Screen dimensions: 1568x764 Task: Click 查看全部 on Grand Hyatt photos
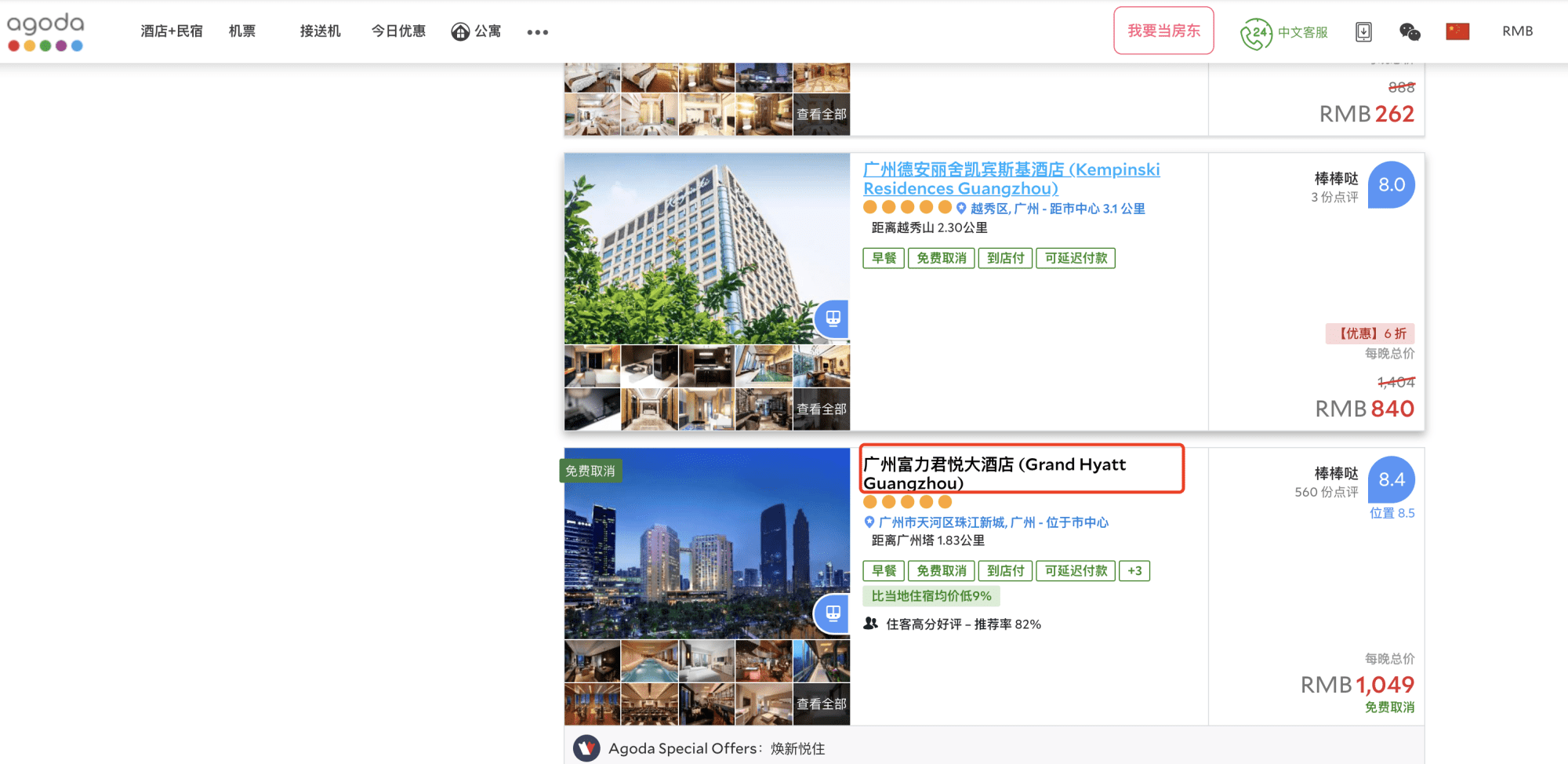(x=822, y=704)
